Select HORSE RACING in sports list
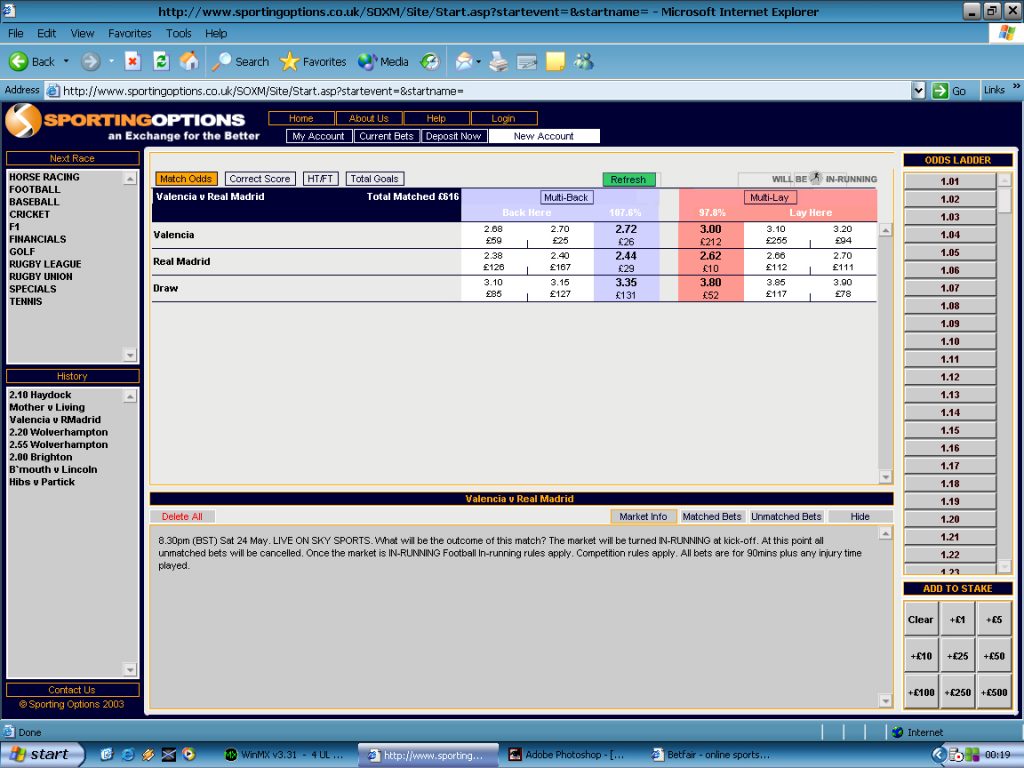 pyautogui.click(x=44, y=177)
